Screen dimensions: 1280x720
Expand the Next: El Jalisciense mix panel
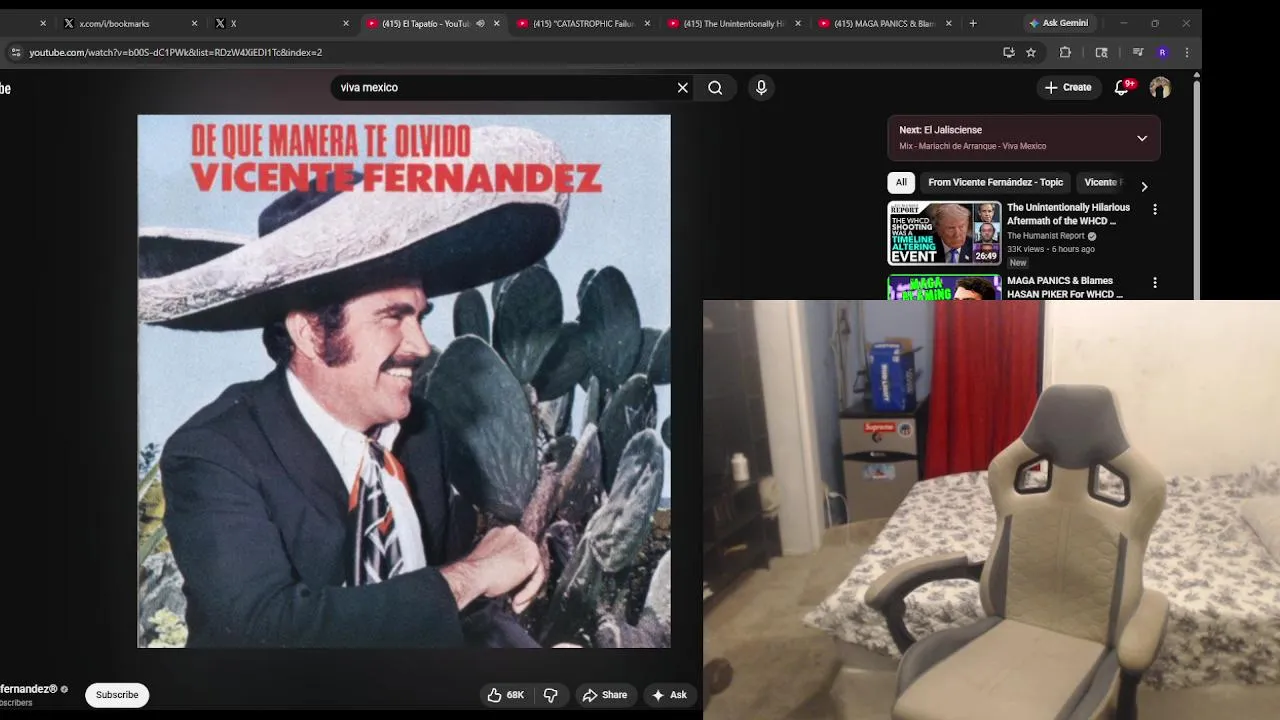pyautogui.click(x=1142, y=138)
